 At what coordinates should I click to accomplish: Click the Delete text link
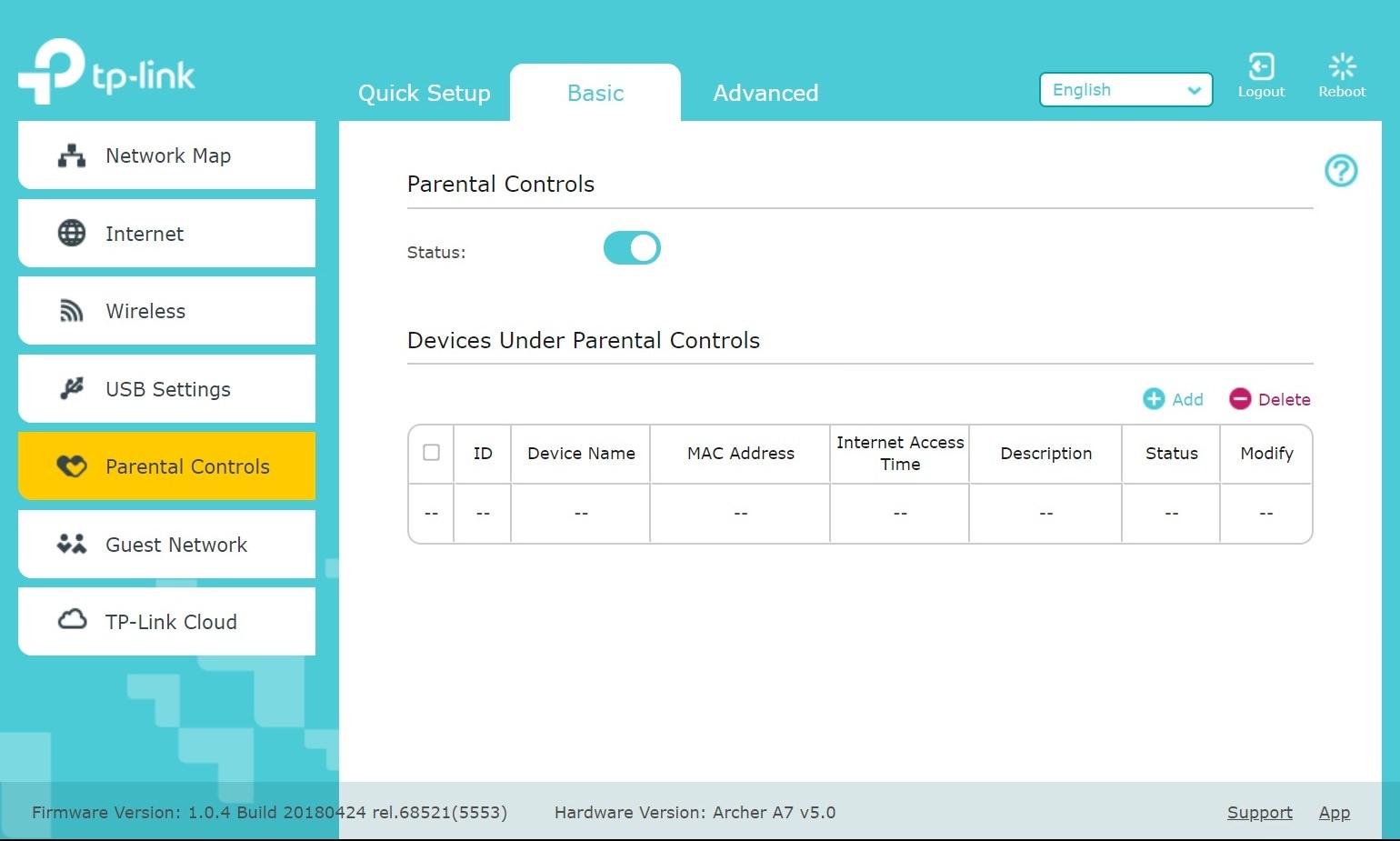[x=1284, y=399]
